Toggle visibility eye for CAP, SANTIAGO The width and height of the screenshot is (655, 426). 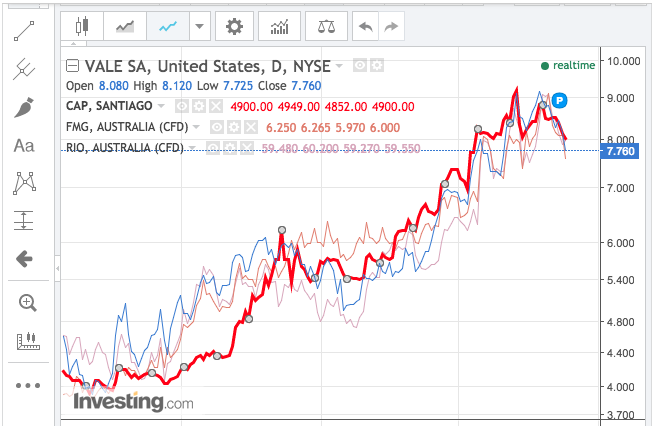[x=181, y=106]
